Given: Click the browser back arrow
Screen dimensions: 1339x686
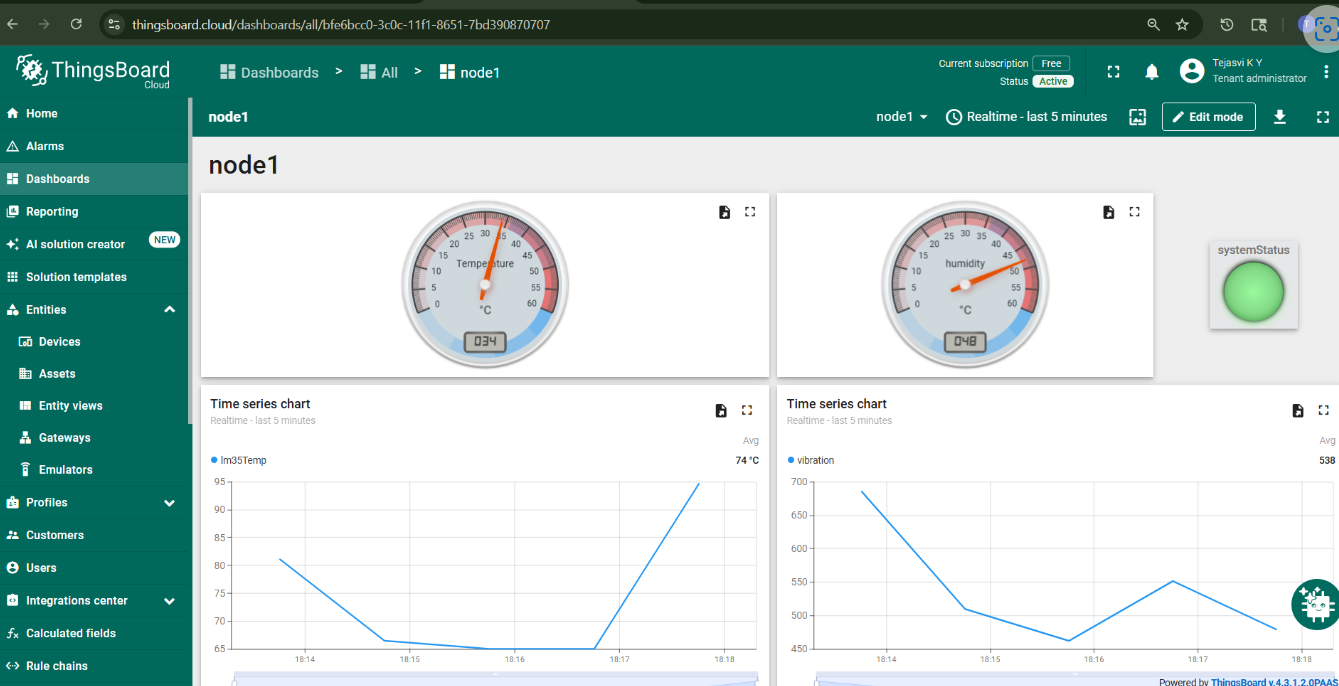Looking at the screenshot, I should 13,24.
